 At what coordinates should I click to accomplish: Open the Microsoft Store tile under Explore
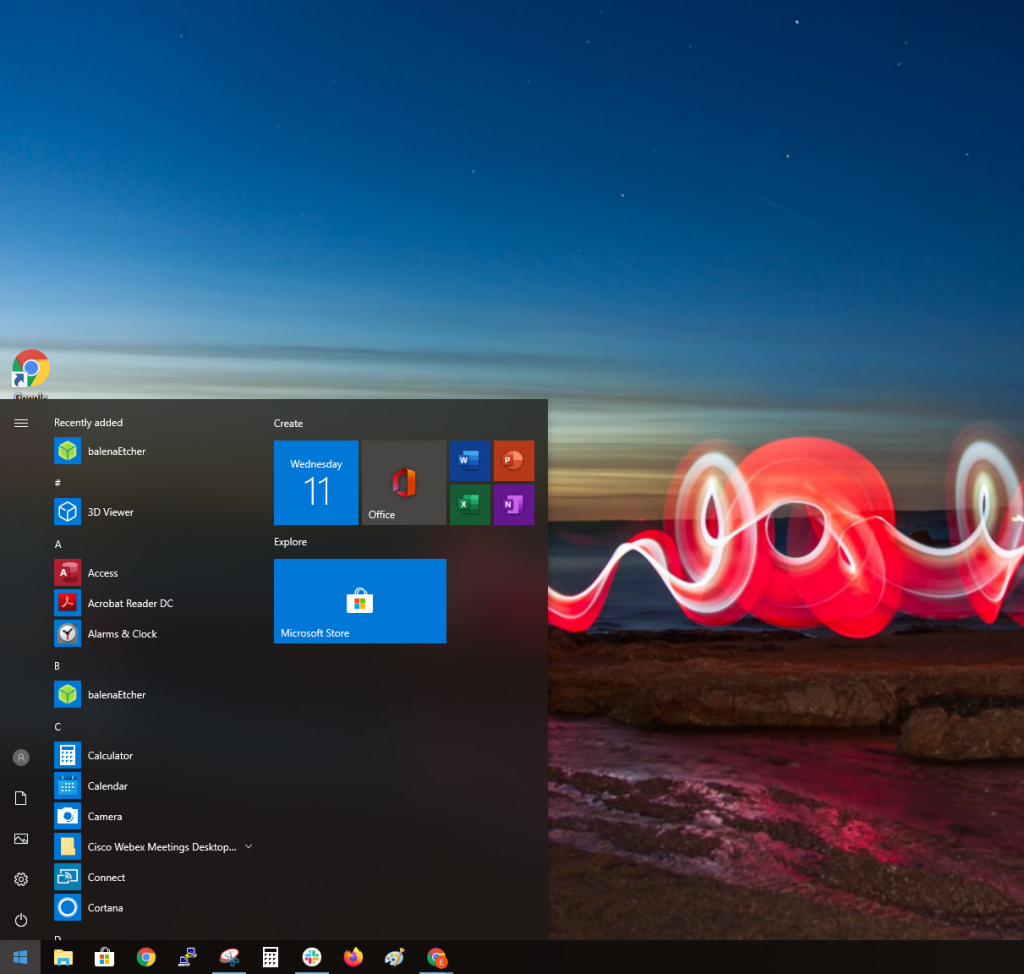pos(359,601)
